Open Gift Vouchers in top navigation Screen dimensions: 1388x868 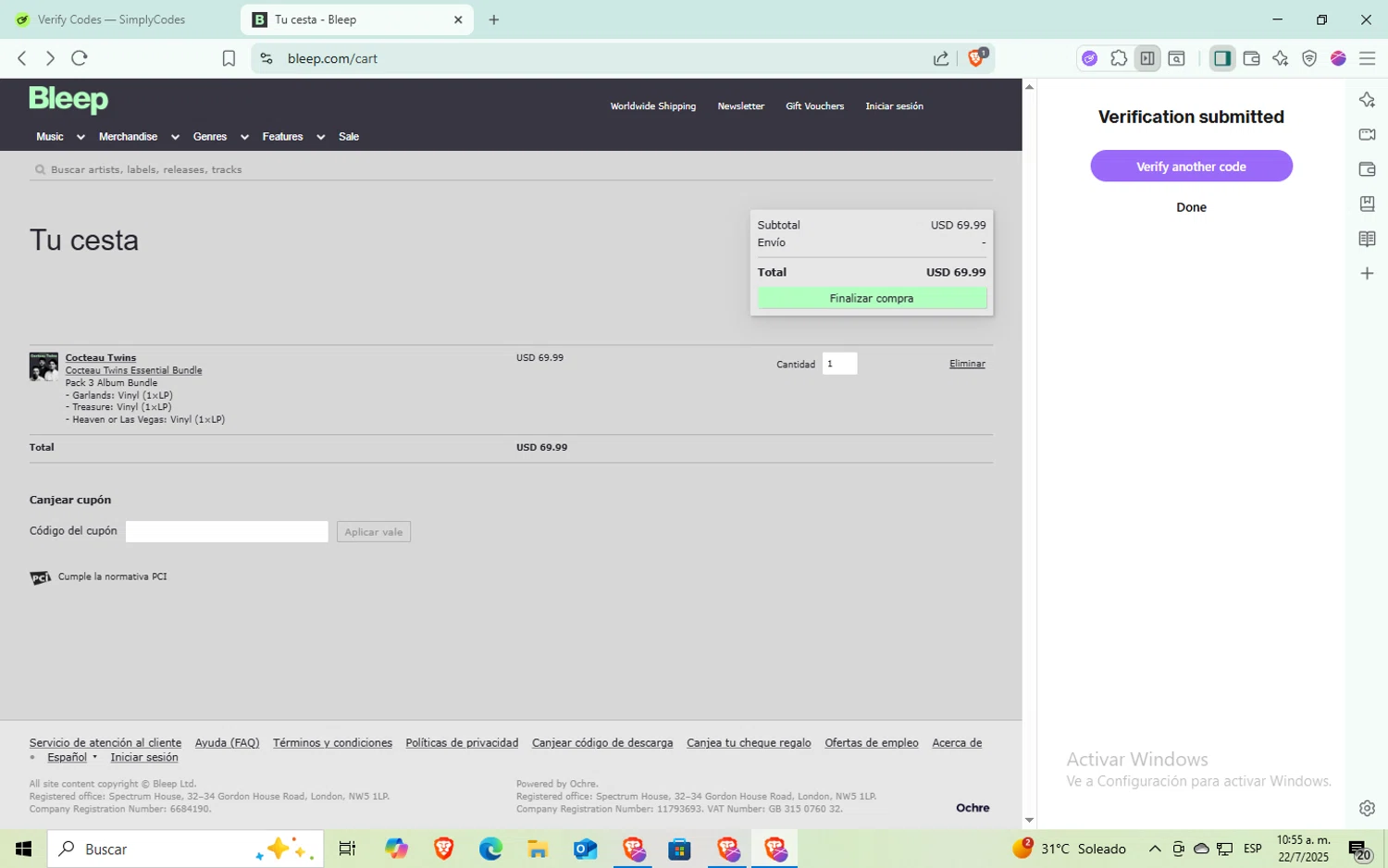click(815, 106)
